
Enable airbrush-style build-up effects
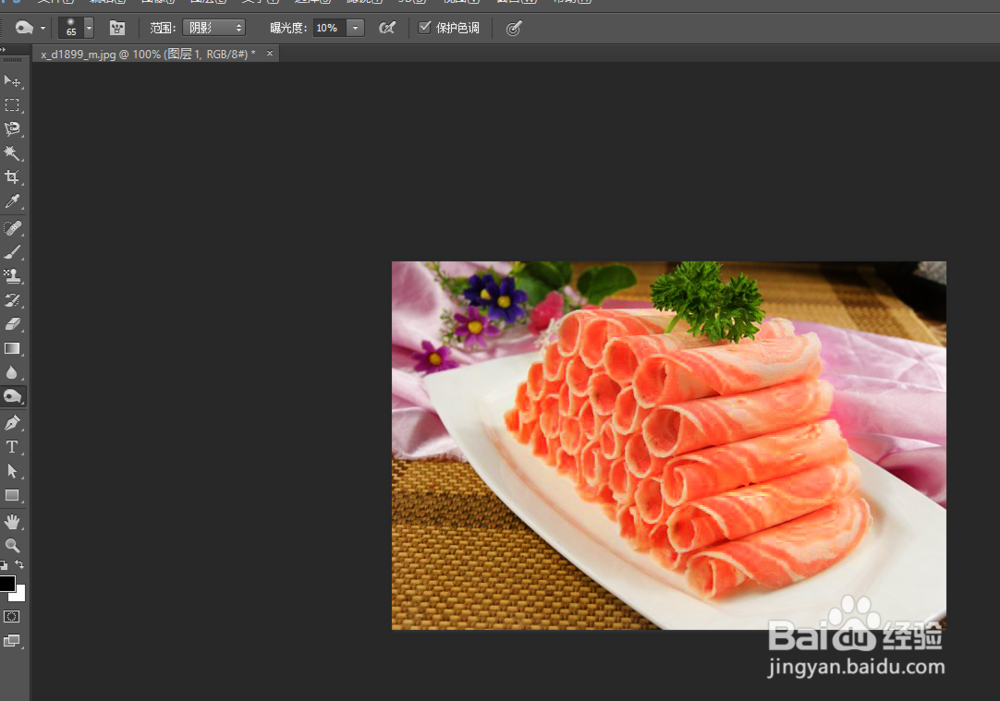(x=386, y=28)
